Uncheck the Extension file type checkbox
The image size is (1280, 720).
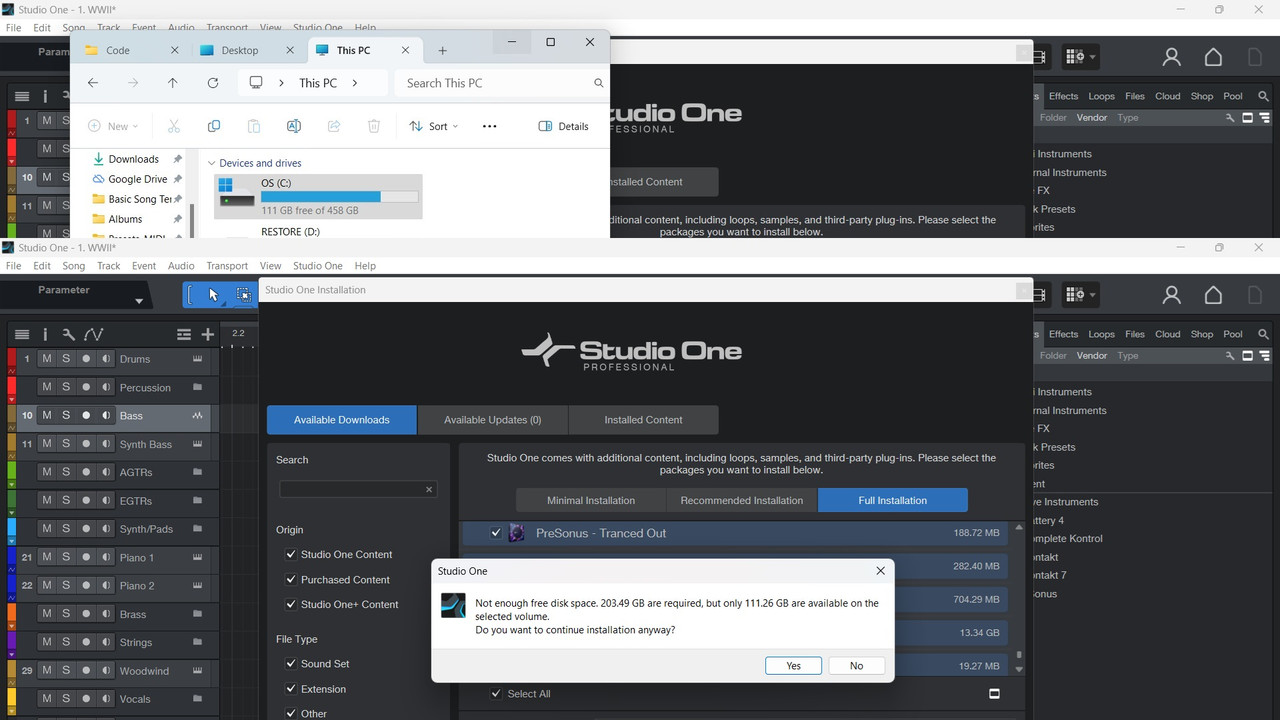[x=291, y=688]
